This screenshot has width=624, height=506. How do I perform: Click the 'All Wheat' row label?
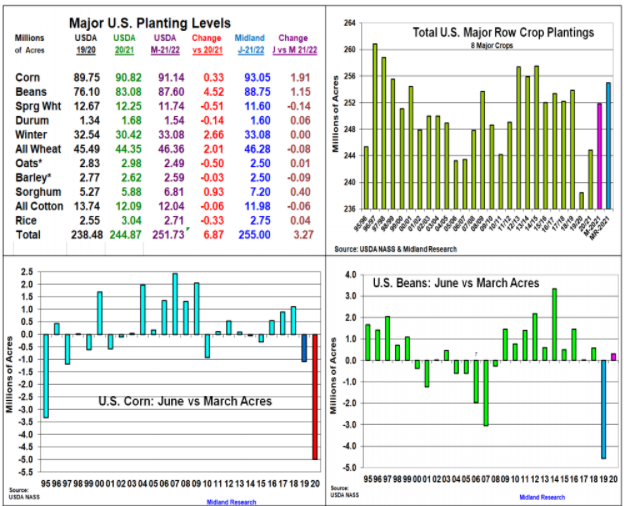click(x=38, y=149)
